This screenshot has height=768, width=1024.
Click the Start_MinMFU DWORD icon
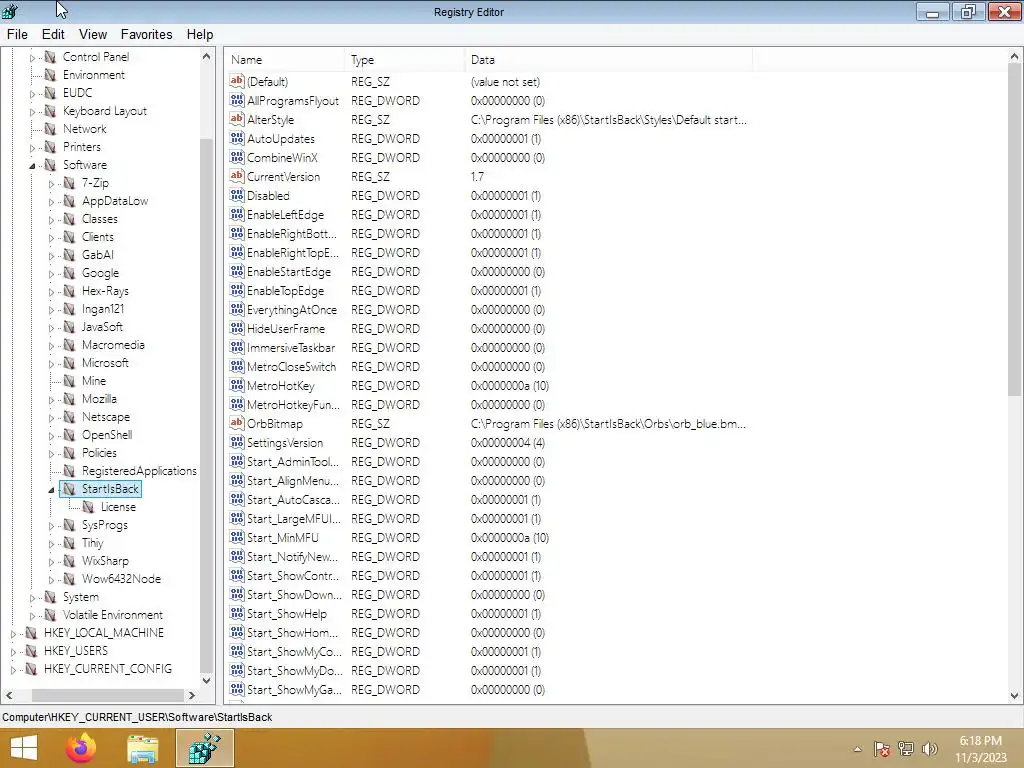point(236,537)
